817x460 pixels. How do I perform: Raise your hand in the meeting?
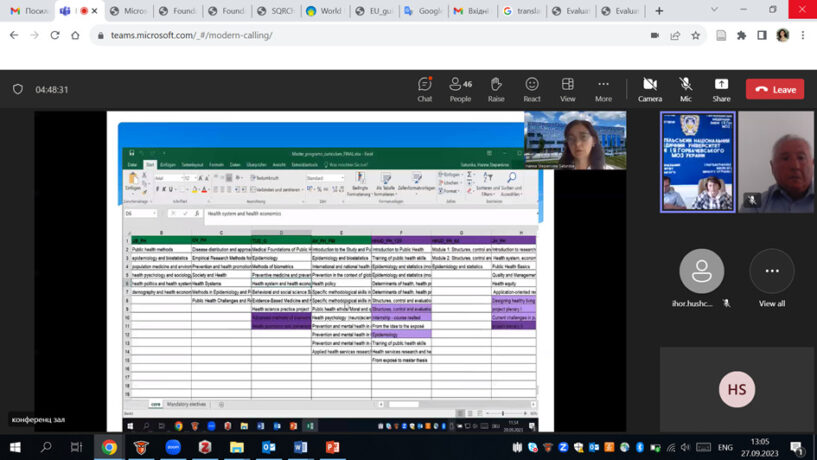pos(496,89)
